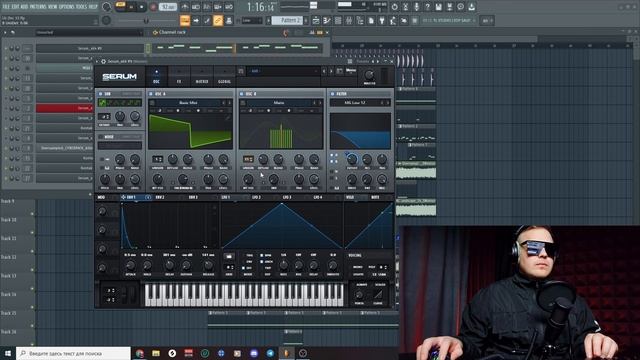Viewport: 640px width, 360px height.
Task: Open the plugin picker plug icon
Action: tap(382, 20)
